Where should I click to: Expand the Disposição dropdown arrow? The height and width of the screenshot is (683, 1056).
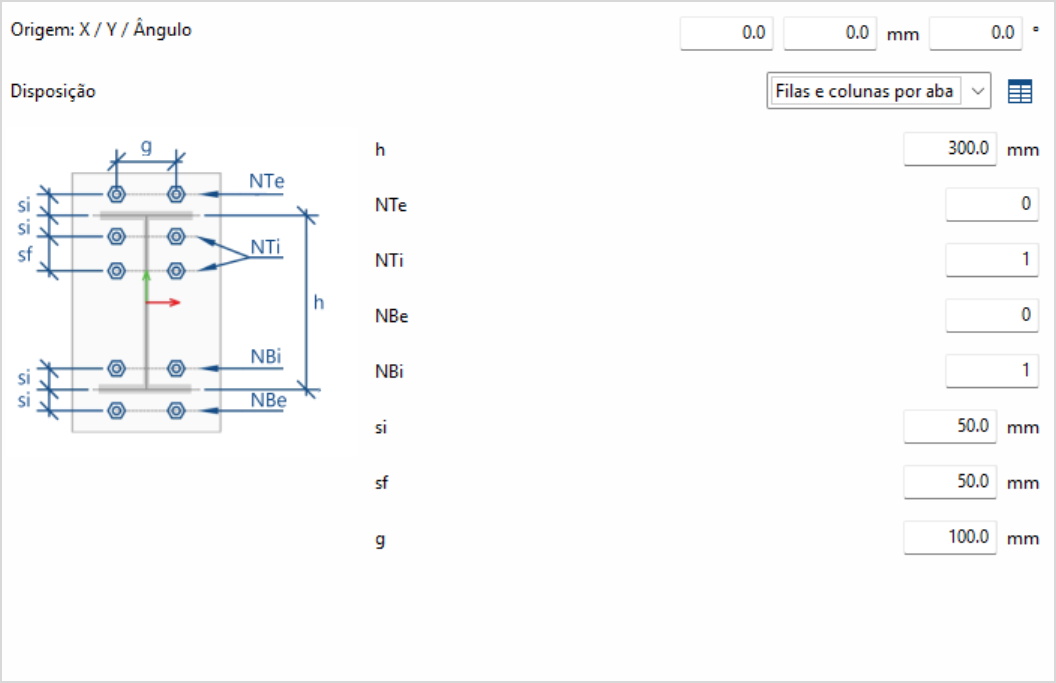coord(978,92)
